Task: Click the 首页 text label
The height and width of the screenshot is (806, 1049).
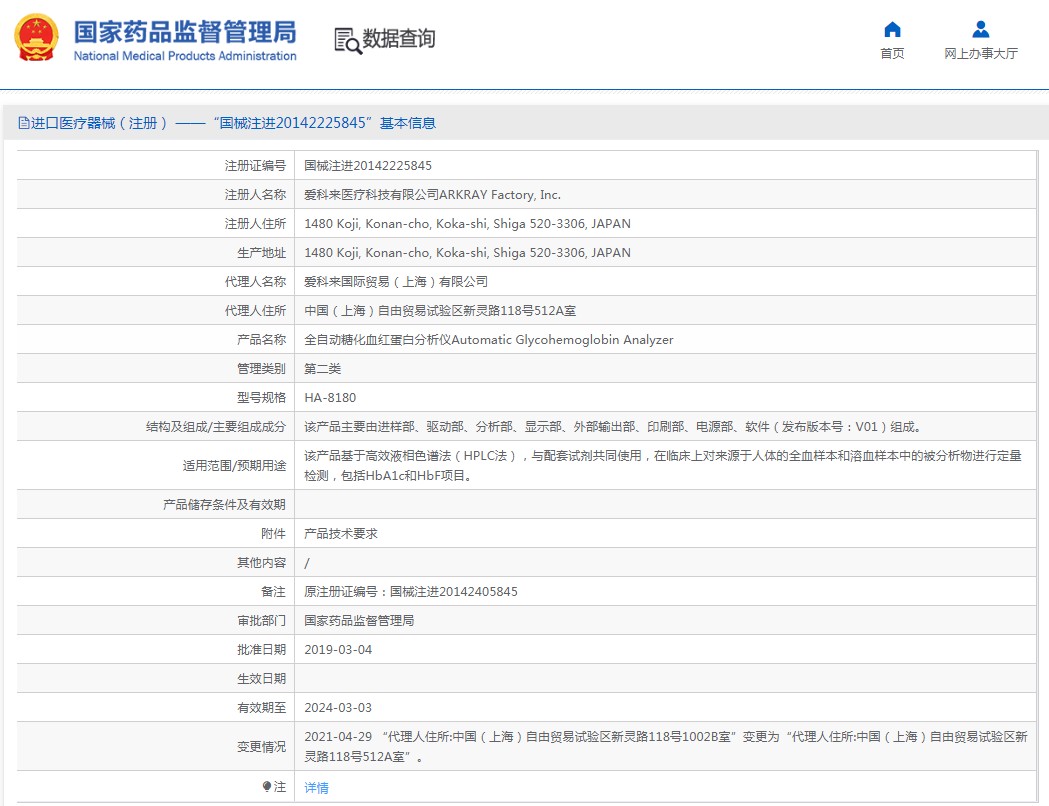Action: click(x=892, y=54)
